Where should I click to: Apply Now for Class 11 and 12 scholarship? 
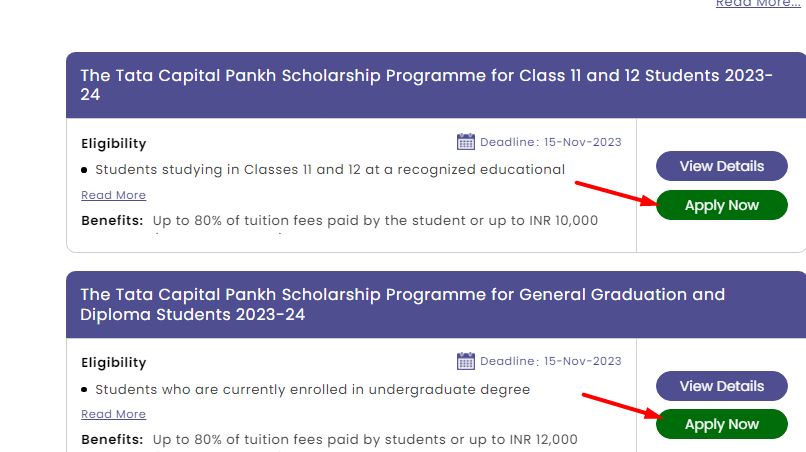722,205
